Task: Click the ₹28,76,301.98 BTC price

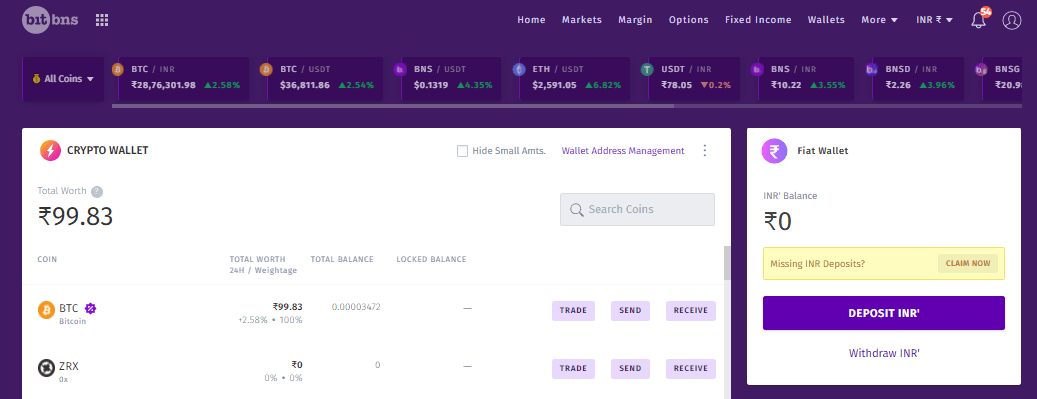Action: 163,85
